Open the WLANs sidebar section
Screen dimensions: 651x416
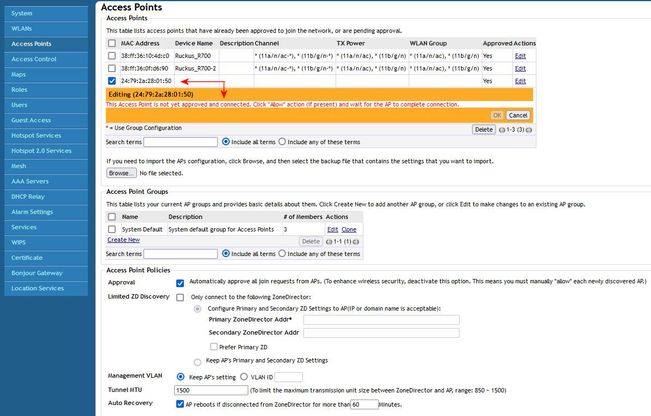[x=21, y=28]
